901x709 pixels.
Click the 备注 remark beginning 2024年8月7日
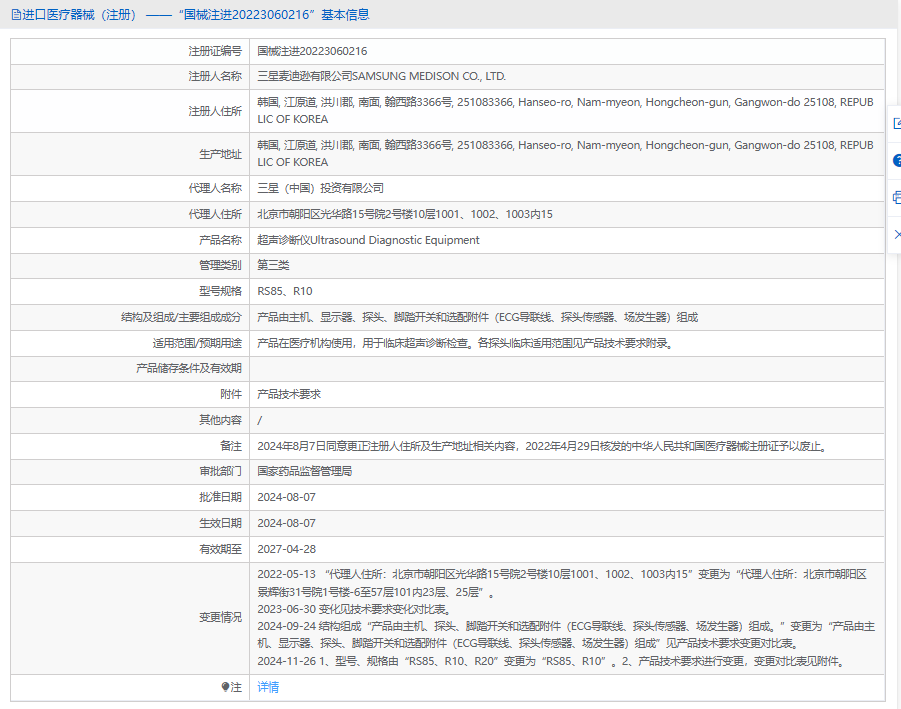pyautogui.click(x=543, y=446)
